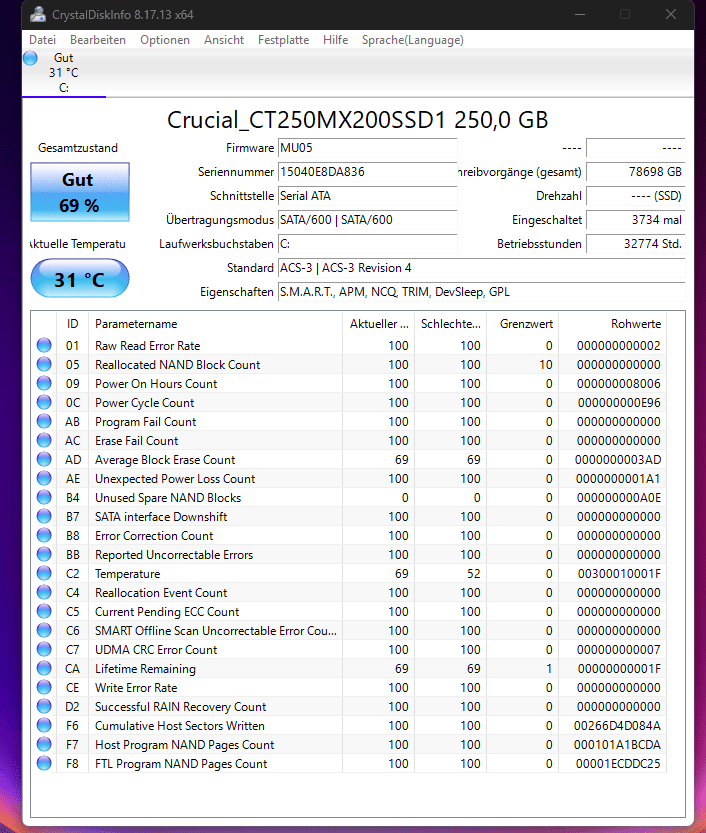Image resolution: width=706 pixels, height=833 pixels.
Task: Click status orb of Unused Spare NAND Blocks
Action: 44,497
